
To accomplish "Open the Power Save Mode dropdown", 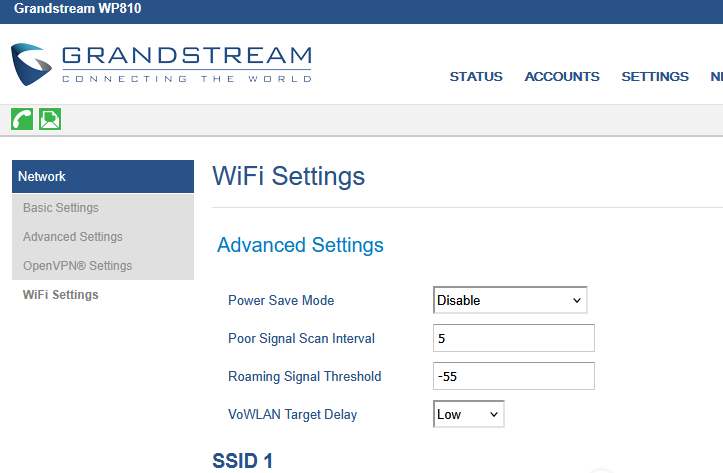I will point(510,300).
